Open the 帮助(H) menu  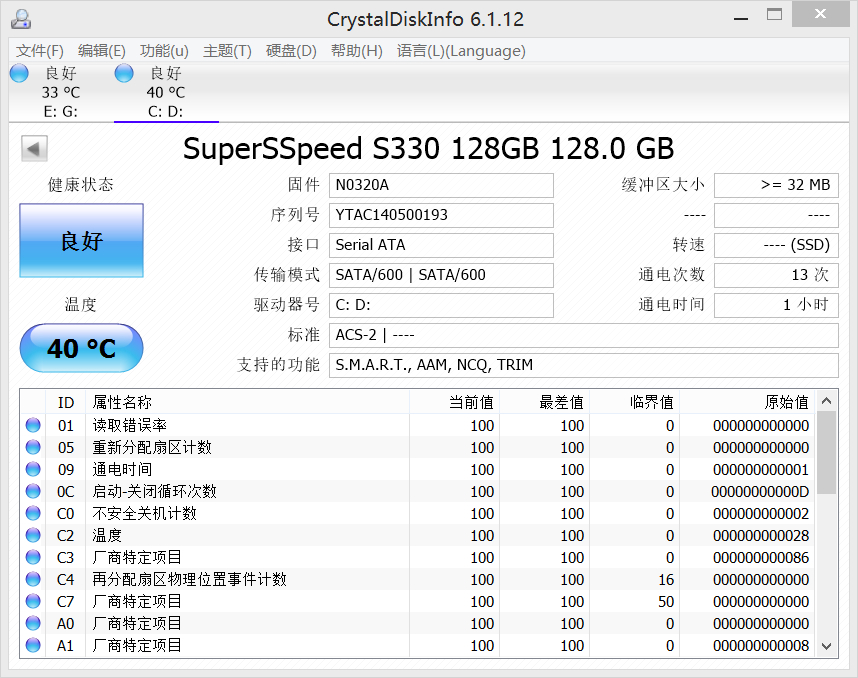[356, 51]
